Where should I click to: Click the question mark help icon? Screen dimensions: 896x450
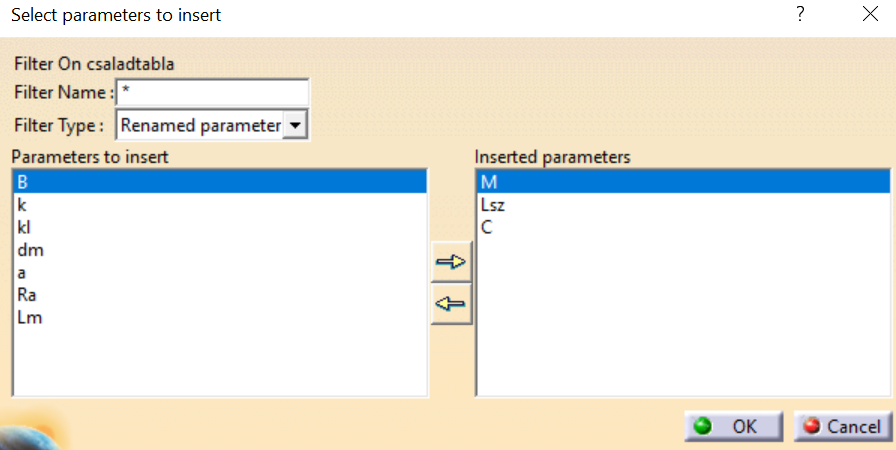point(799,15)
